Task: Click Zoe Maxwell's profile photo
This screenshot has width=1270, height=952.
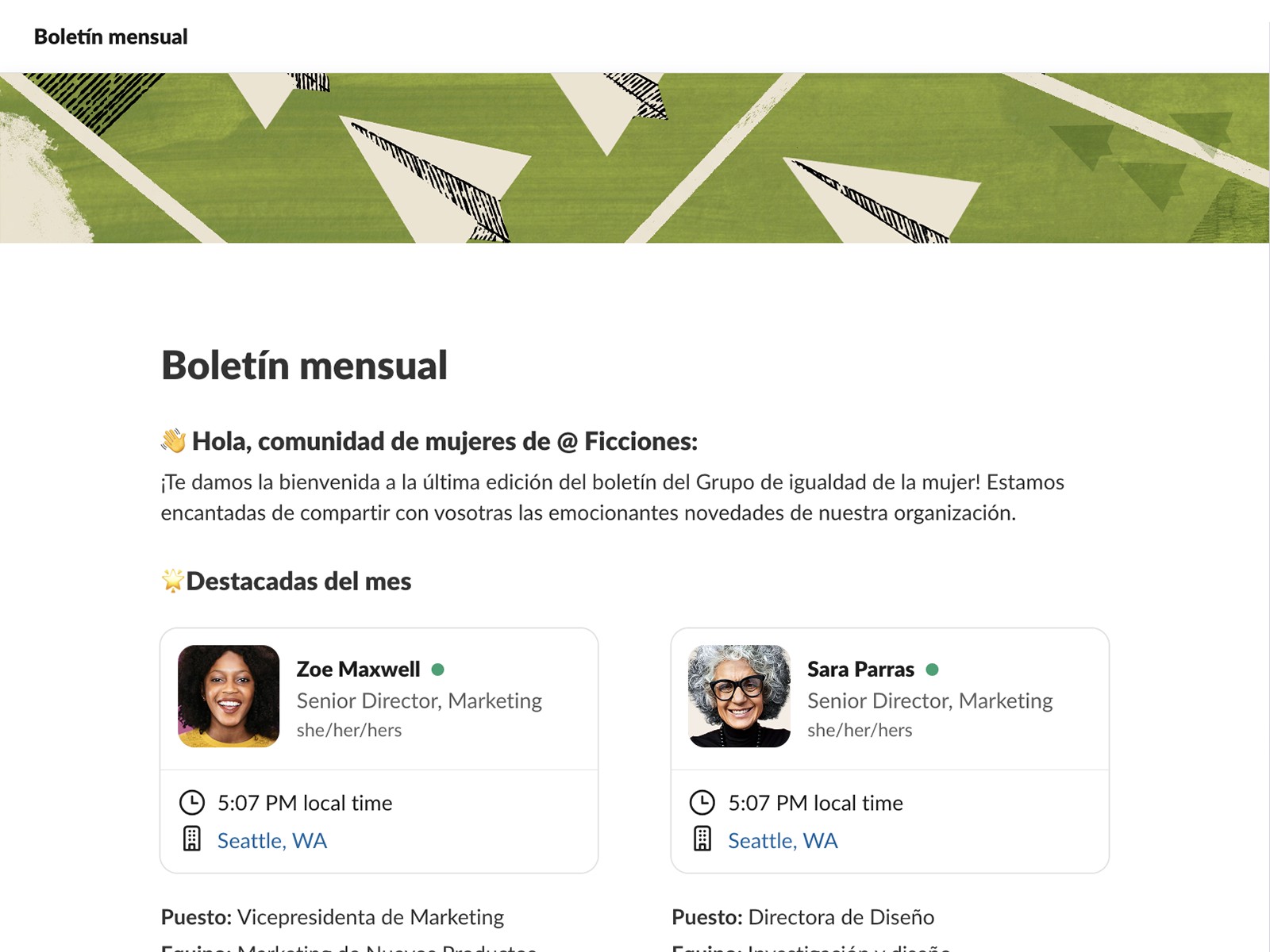Action: click(229, 697)
